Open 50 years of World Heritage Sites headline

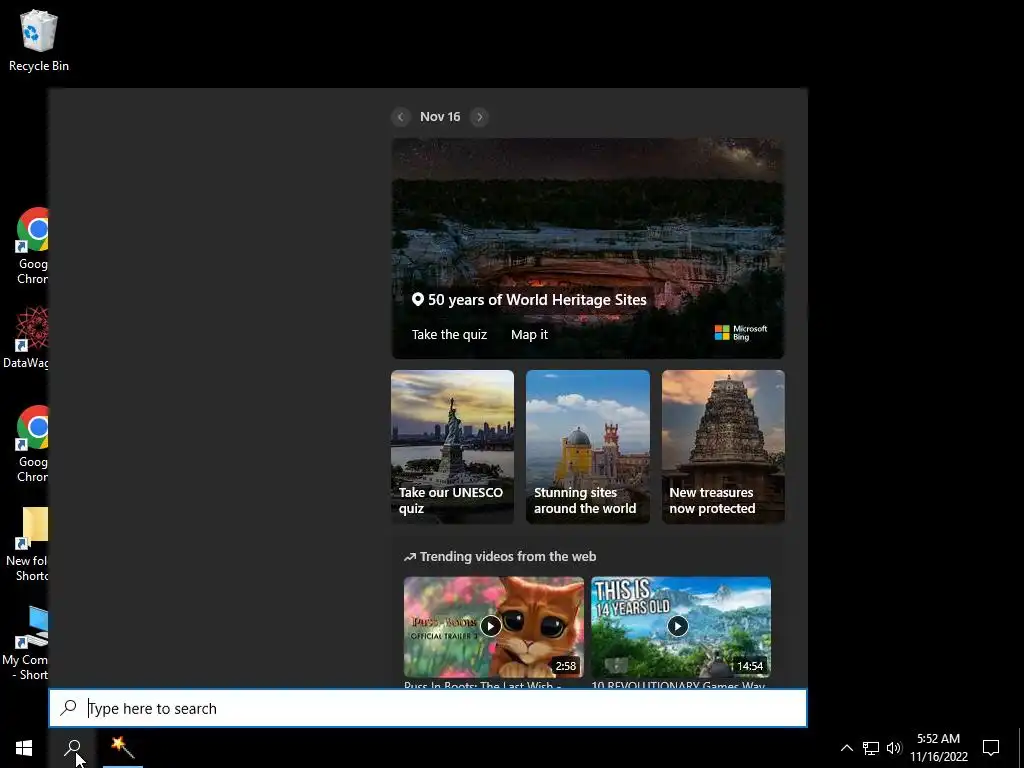537,300
